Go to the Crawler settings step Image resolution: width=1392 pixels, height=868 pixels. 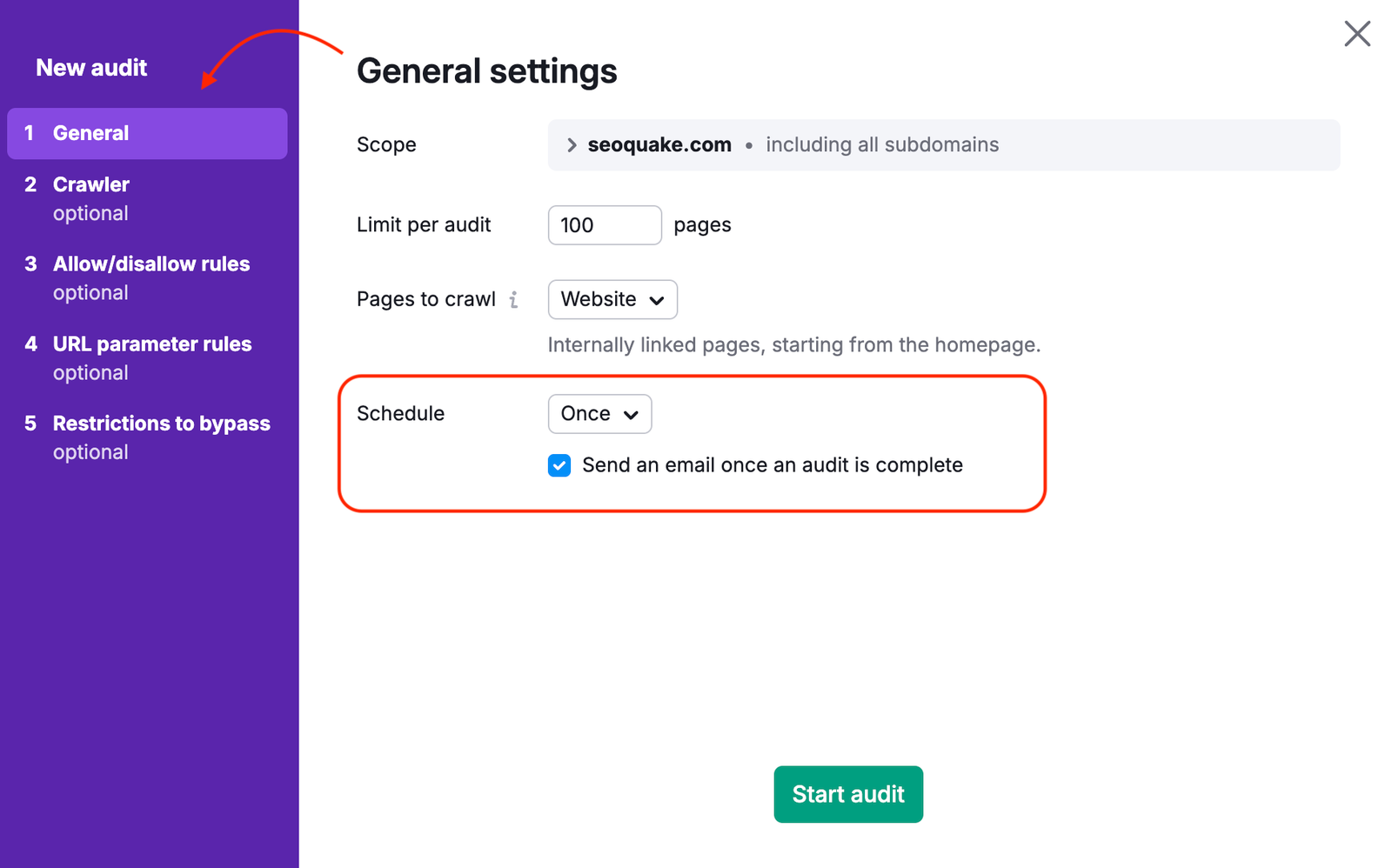click(x=91, y=184)
